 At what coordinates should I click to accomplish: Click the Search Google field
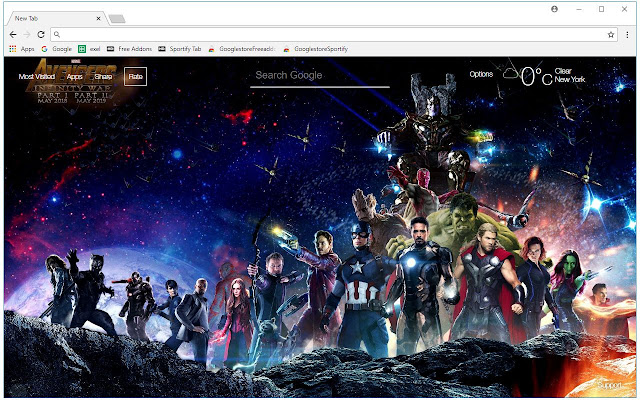(320, 76)
